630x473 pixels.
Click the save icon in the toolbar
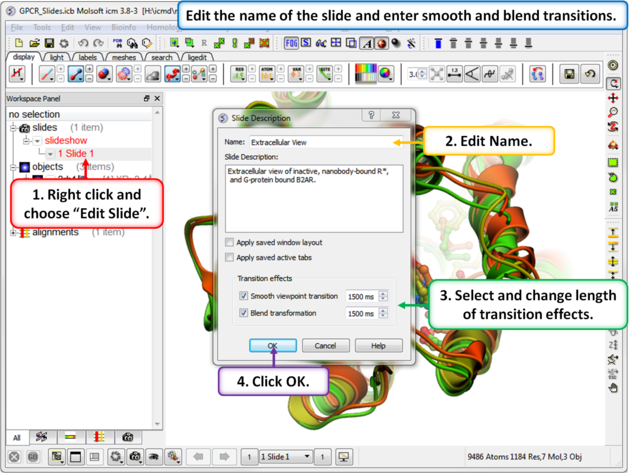click(x=49, y=43)
